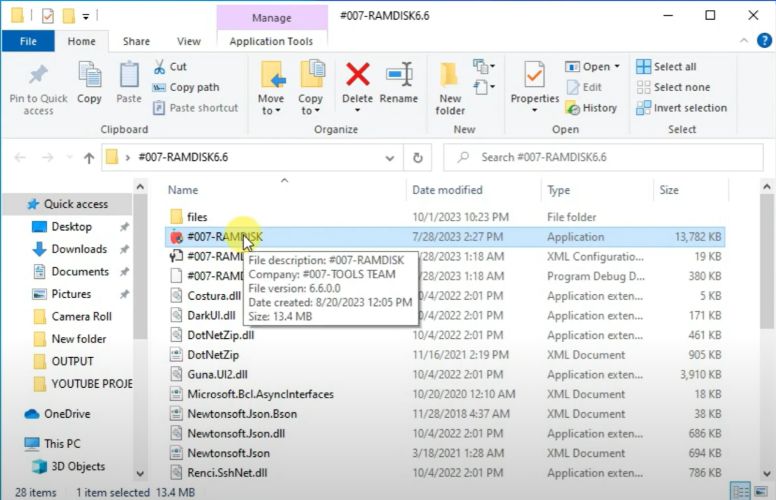Open Downloads in navigation pane

pos(79,249)
